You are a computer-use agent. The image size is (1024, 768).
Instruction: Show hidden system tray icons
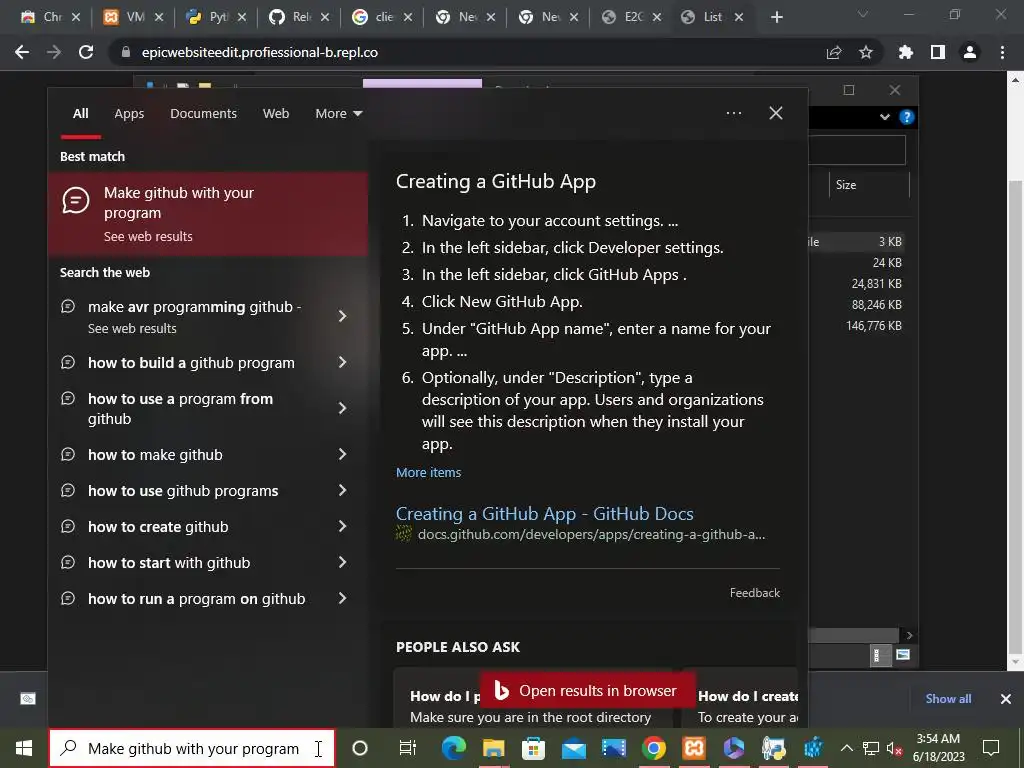point(846,748)
